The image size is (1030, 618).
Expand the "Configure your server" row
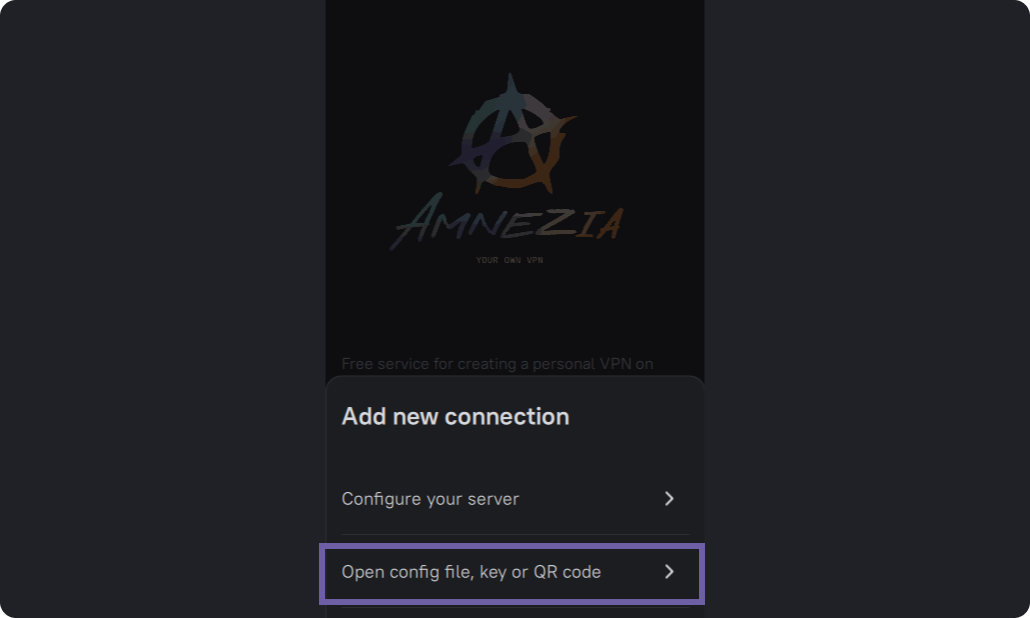(x=669, y=498)
